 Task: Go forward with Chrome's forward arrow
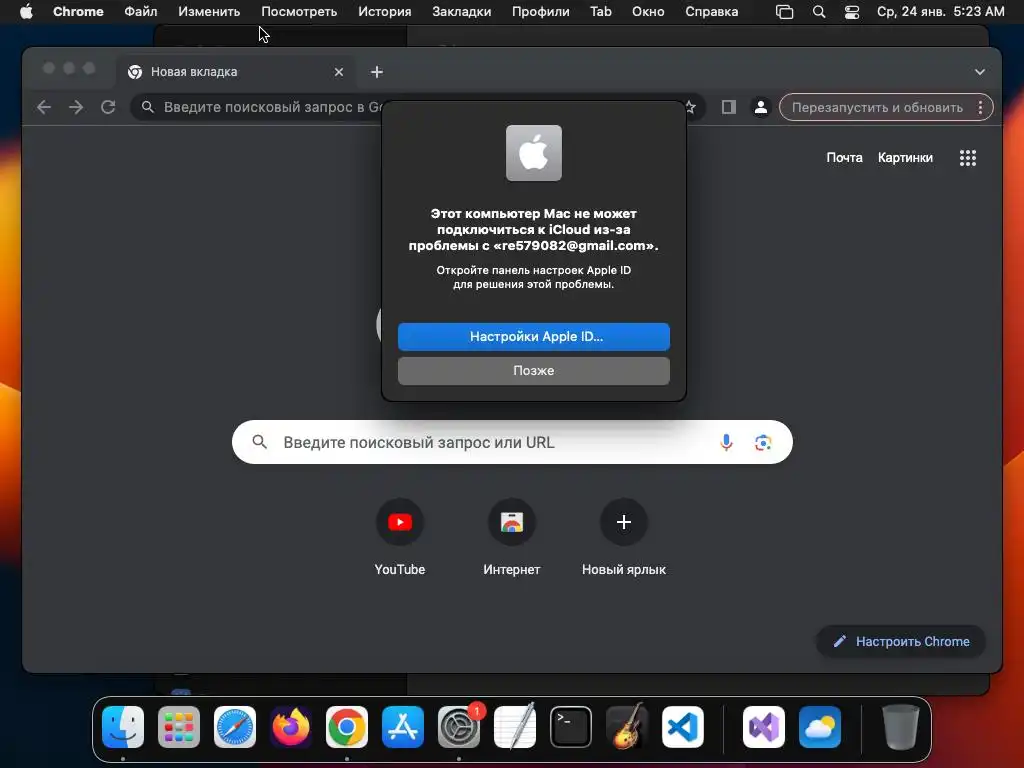[76, 107]
